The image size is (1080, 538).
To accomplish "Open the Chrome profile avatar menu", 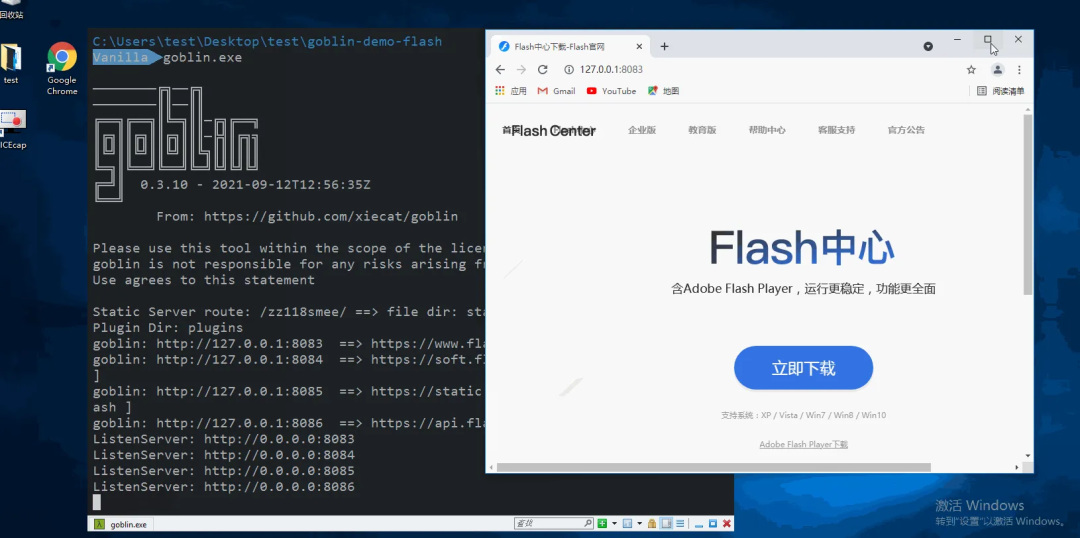I will 997,70.
